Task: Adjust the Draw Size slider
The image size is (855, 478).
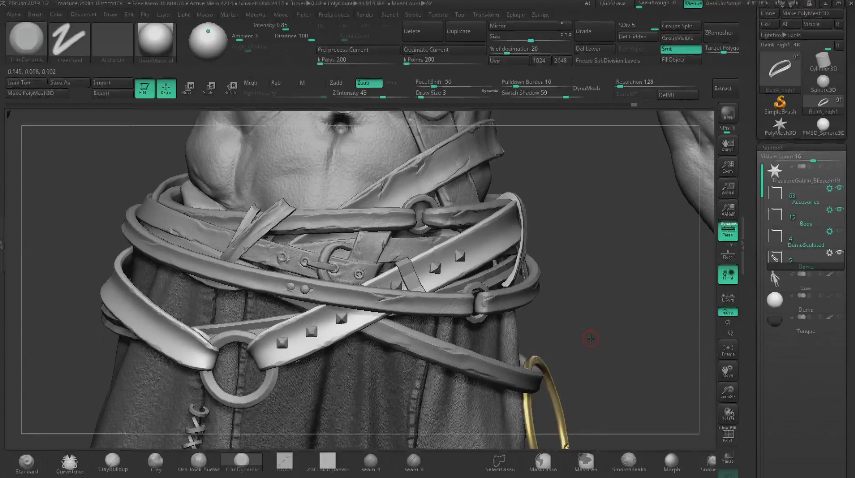Action: tap(447, 93)
